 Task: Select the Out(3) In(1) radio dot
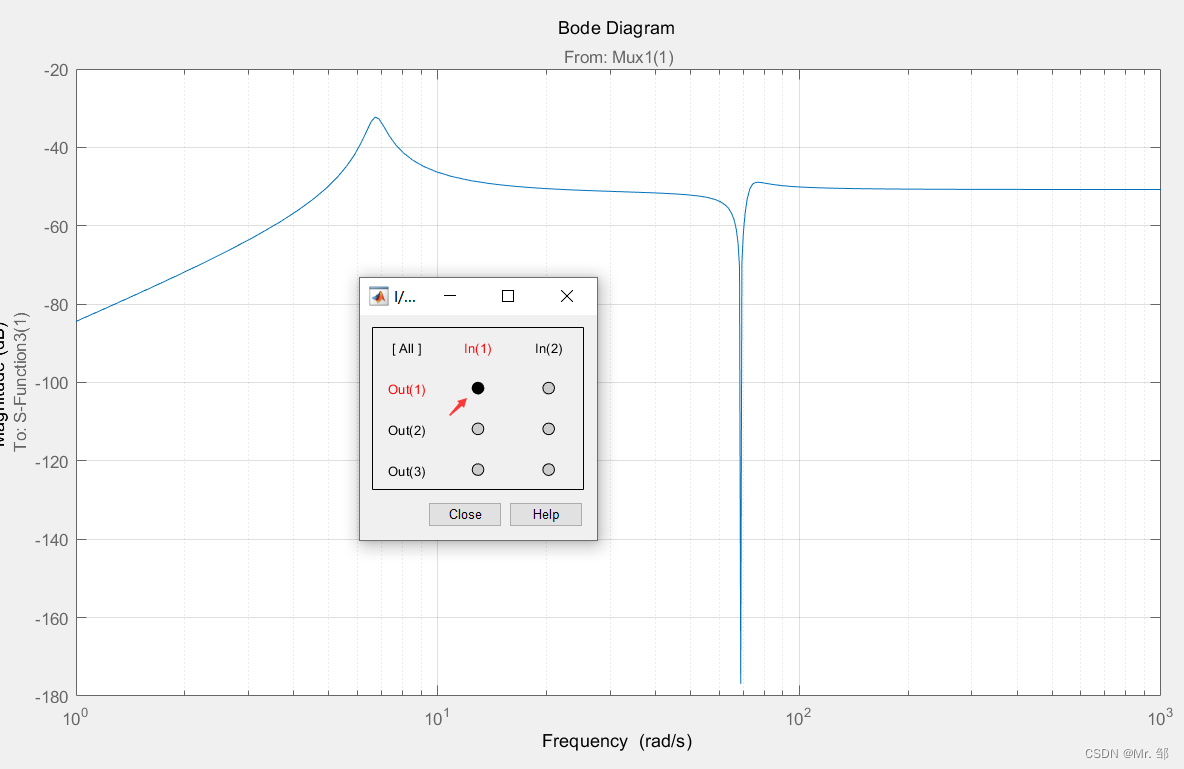pos(477,470)
